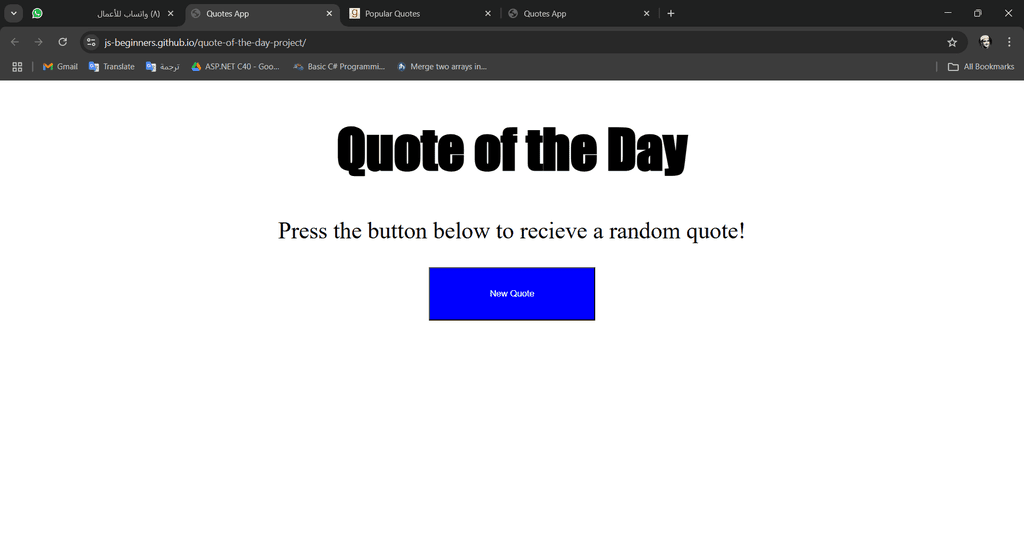Open the apps grid shortcut
The width and height of the screenshot is (1024, 544).
pyautogui.click(x=18, y=67)
